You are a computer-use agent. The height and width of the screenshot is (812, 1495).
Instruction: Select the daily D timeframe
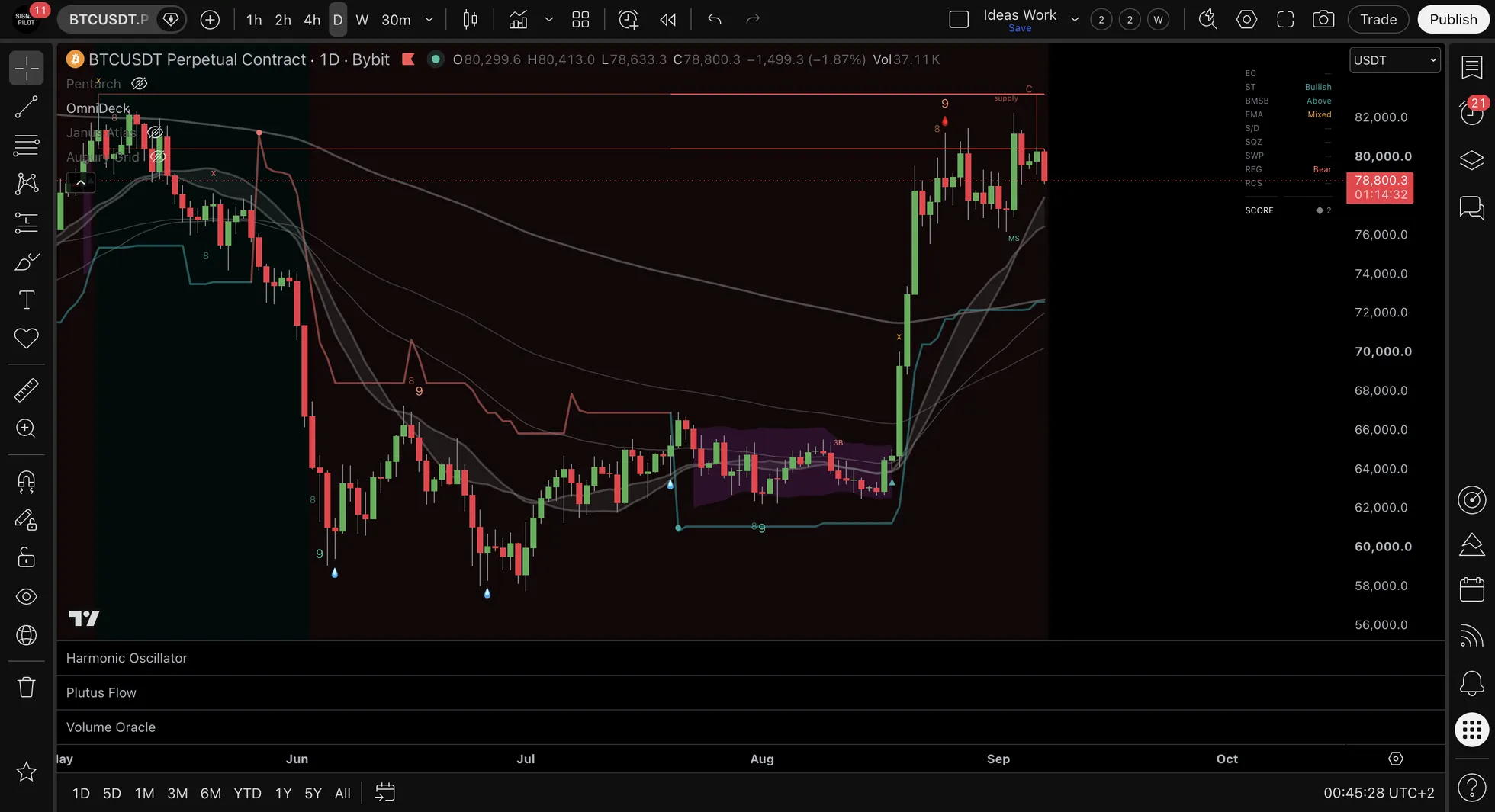pos(338,20)
